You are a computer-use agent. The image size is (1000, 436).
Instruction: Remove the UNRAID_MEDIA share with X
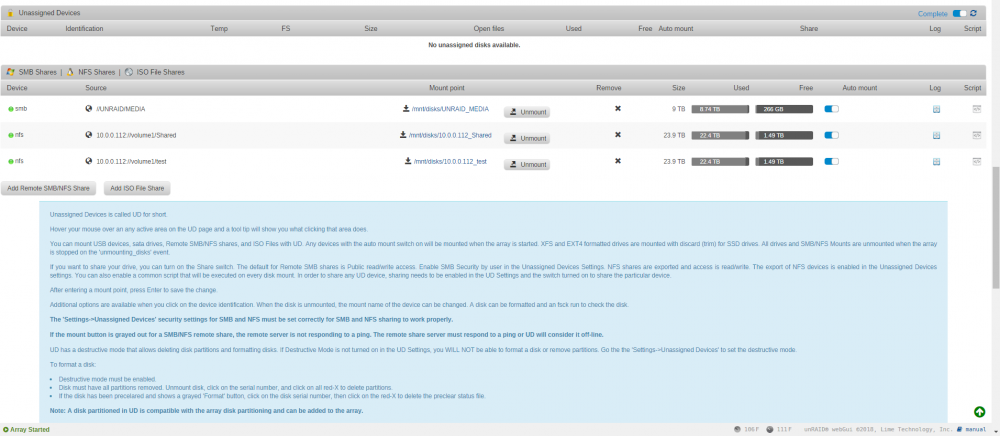[617, 108]
